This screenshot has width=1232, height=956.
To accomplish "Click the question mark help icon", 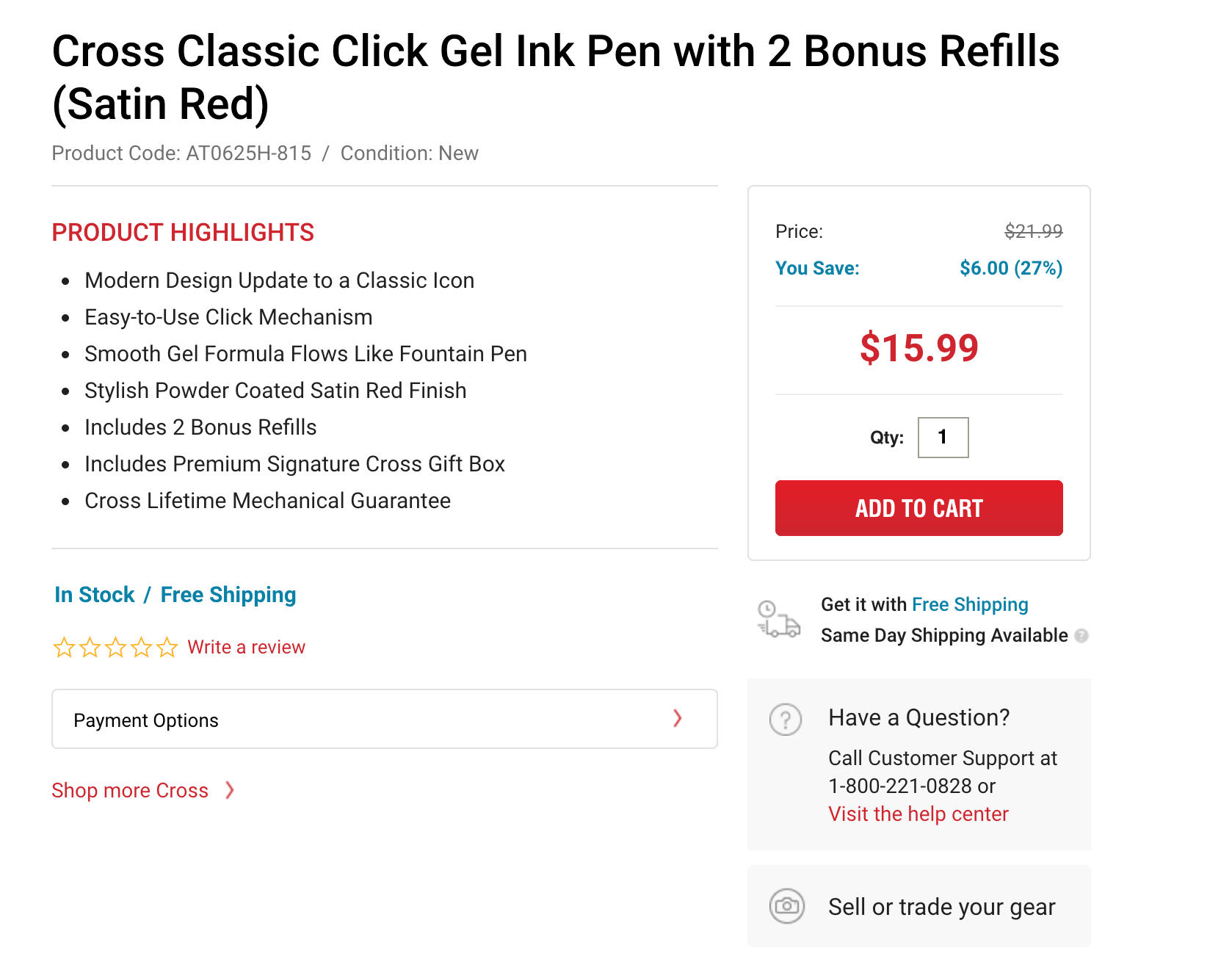I will coord(785,720).
